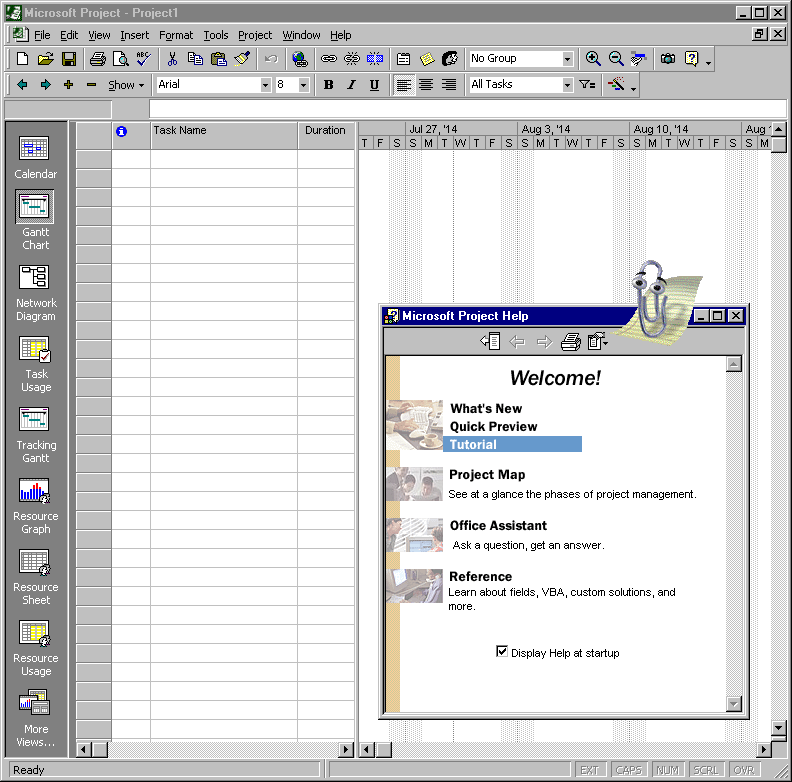
Task: Open the Edit menu
Action: 69,35
